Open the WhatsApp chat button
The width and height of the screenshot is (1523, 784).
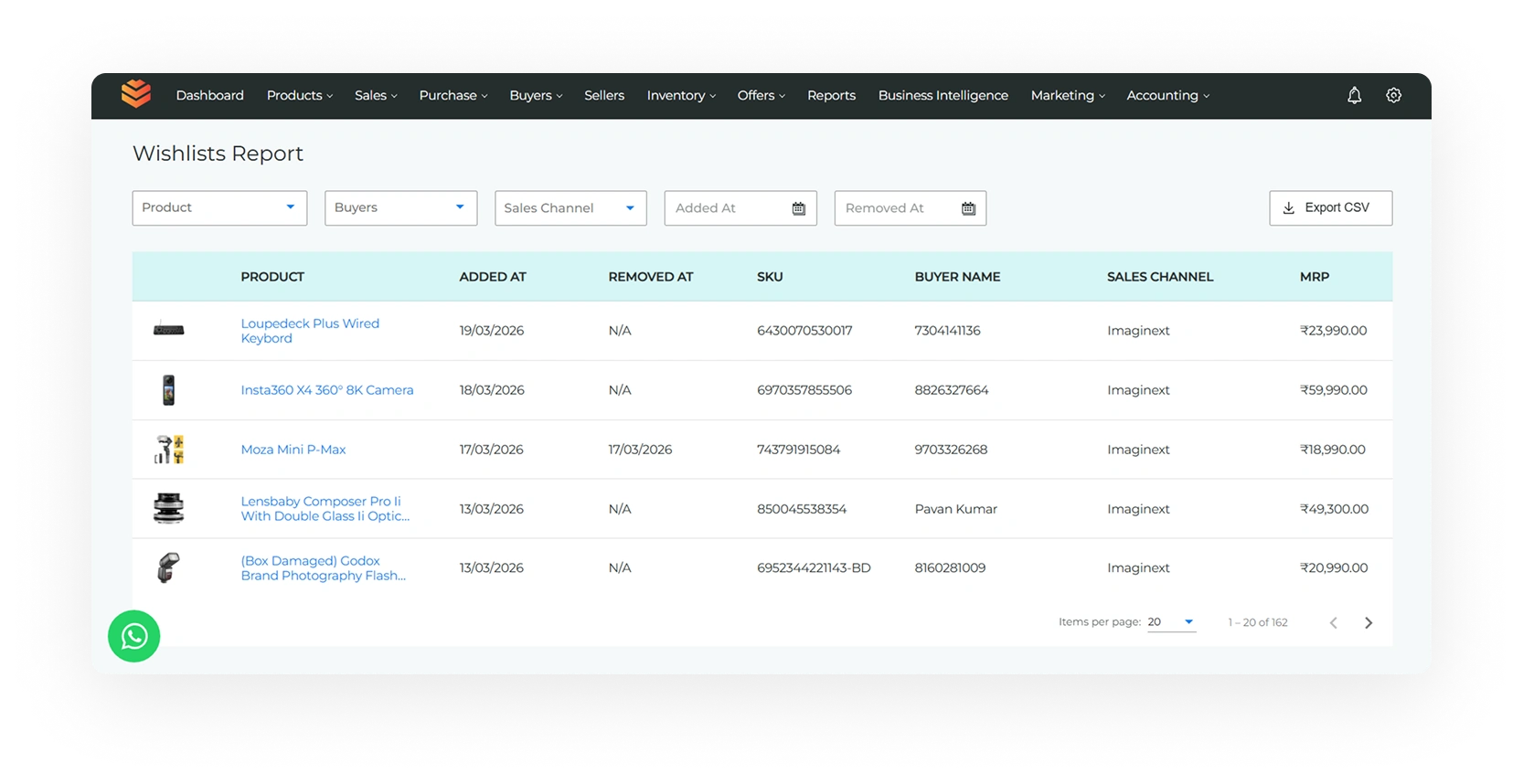tap(134, 636)
